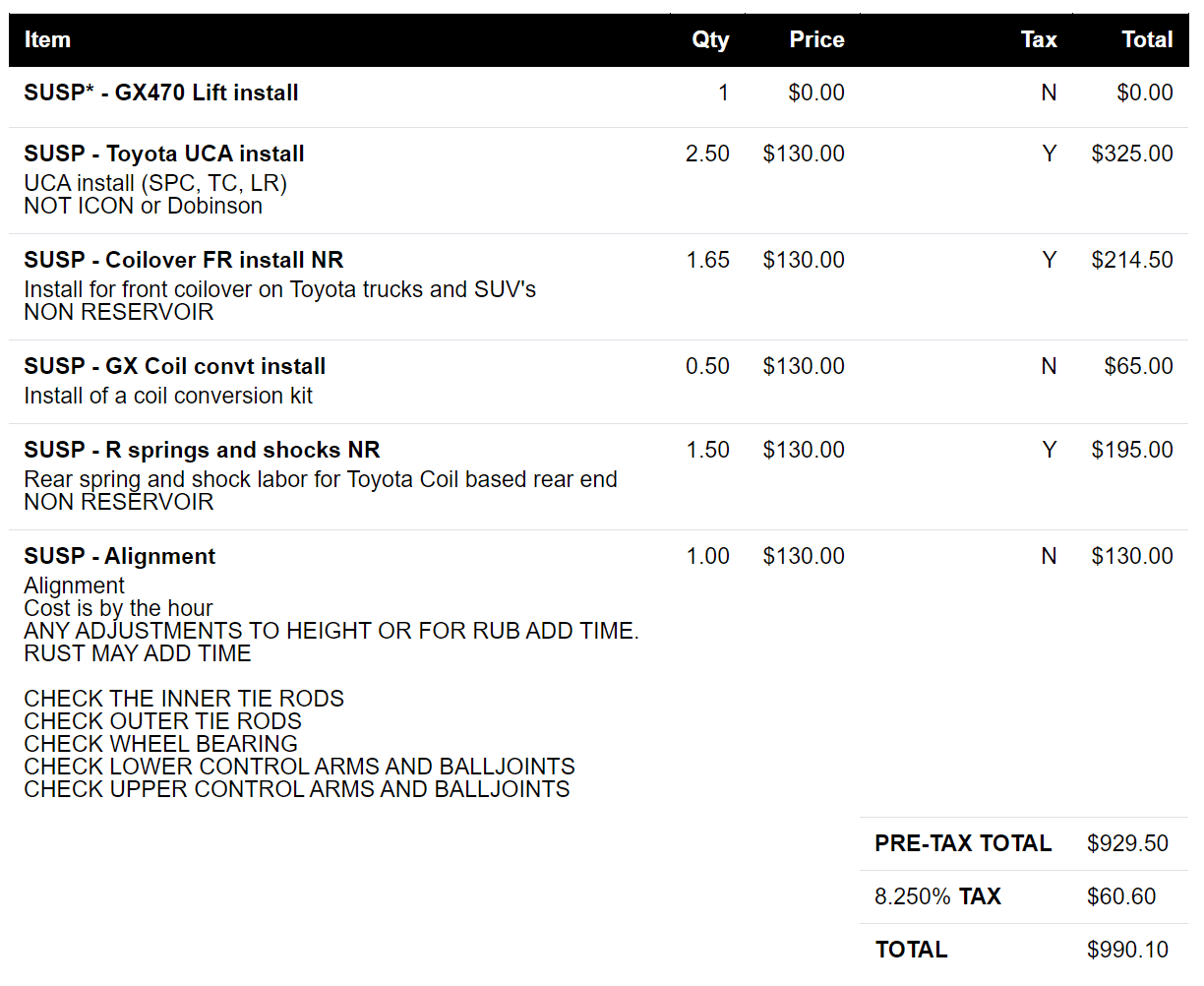The image size is (1204, 986).
Task: Click the tax flag N on GX Coil convt row
Action: (x=1050, y=366)
